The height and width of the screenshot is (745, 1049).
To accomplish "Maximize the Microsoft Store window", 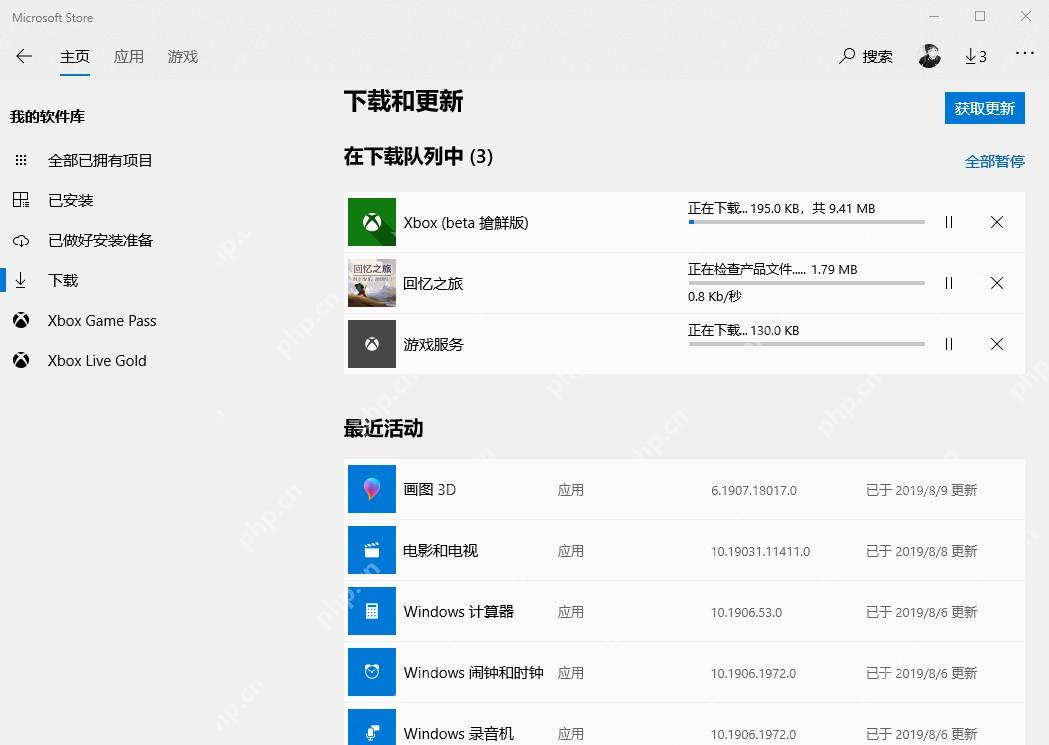I will 980,16.
